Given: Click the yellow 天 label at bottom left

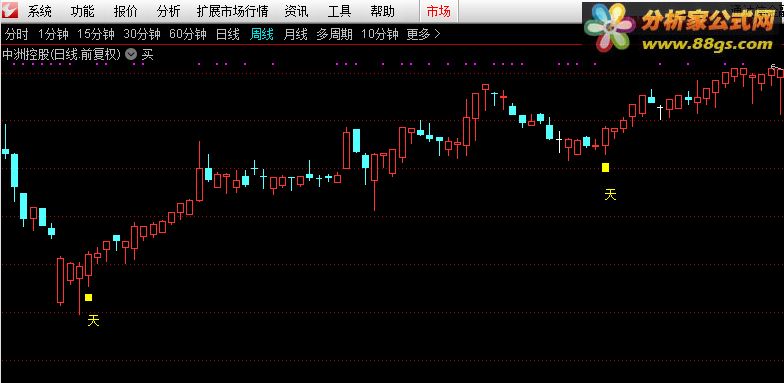Looking at the screenshot, I should coord(94,320).
